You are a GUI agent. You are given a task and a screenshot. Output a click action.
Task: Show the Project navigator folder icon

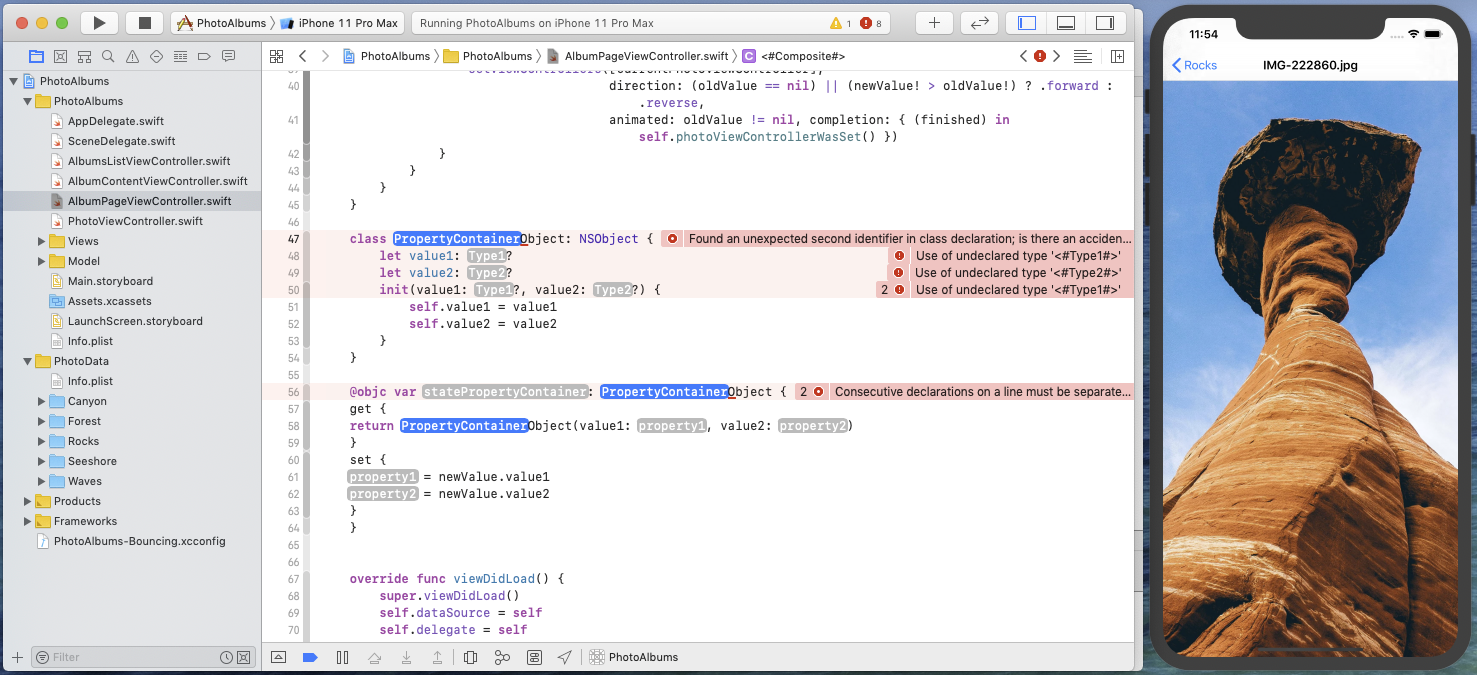pyautogui.click(x=37, y=56)
